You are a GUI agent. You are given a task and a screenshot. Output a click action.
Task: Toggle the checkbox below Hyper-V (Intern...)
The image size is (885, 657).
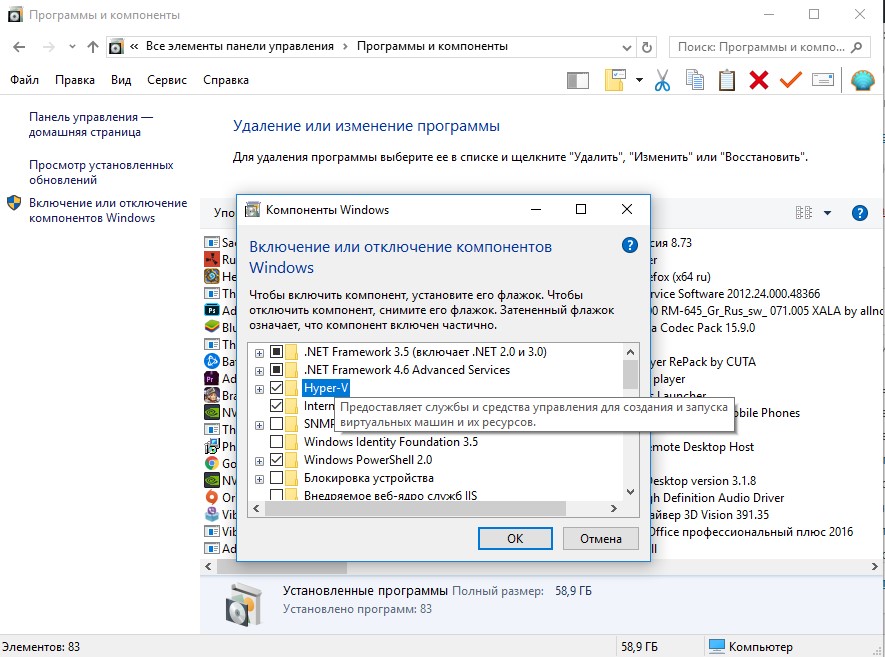pyautogui.click(x=276, y=405)
